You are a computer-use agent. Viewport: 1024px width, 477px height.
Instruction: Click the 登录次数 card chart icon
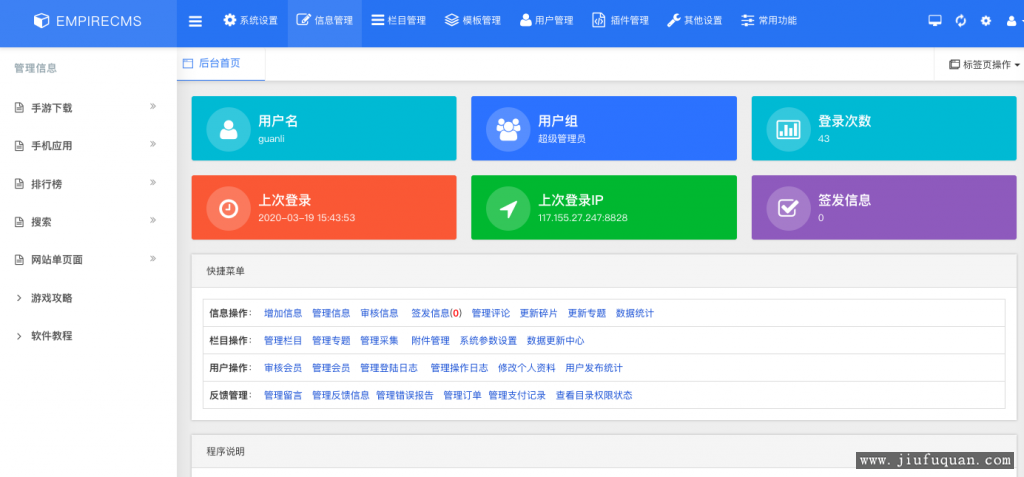click(x=788, y=129)
